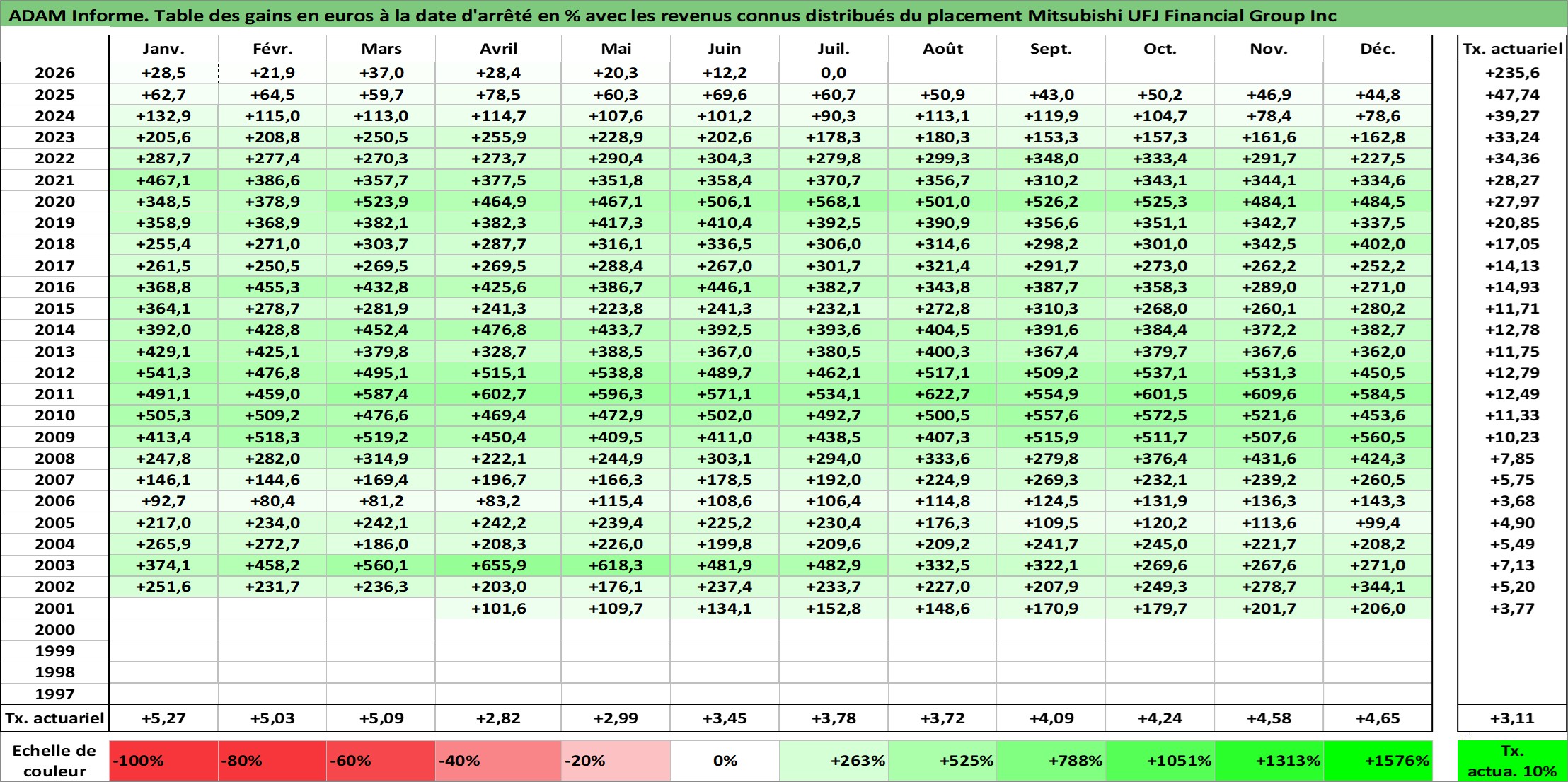1568x782 pixels.
Task: Select the '+80,4' cell in Févr. 2006
Action: 272,501
